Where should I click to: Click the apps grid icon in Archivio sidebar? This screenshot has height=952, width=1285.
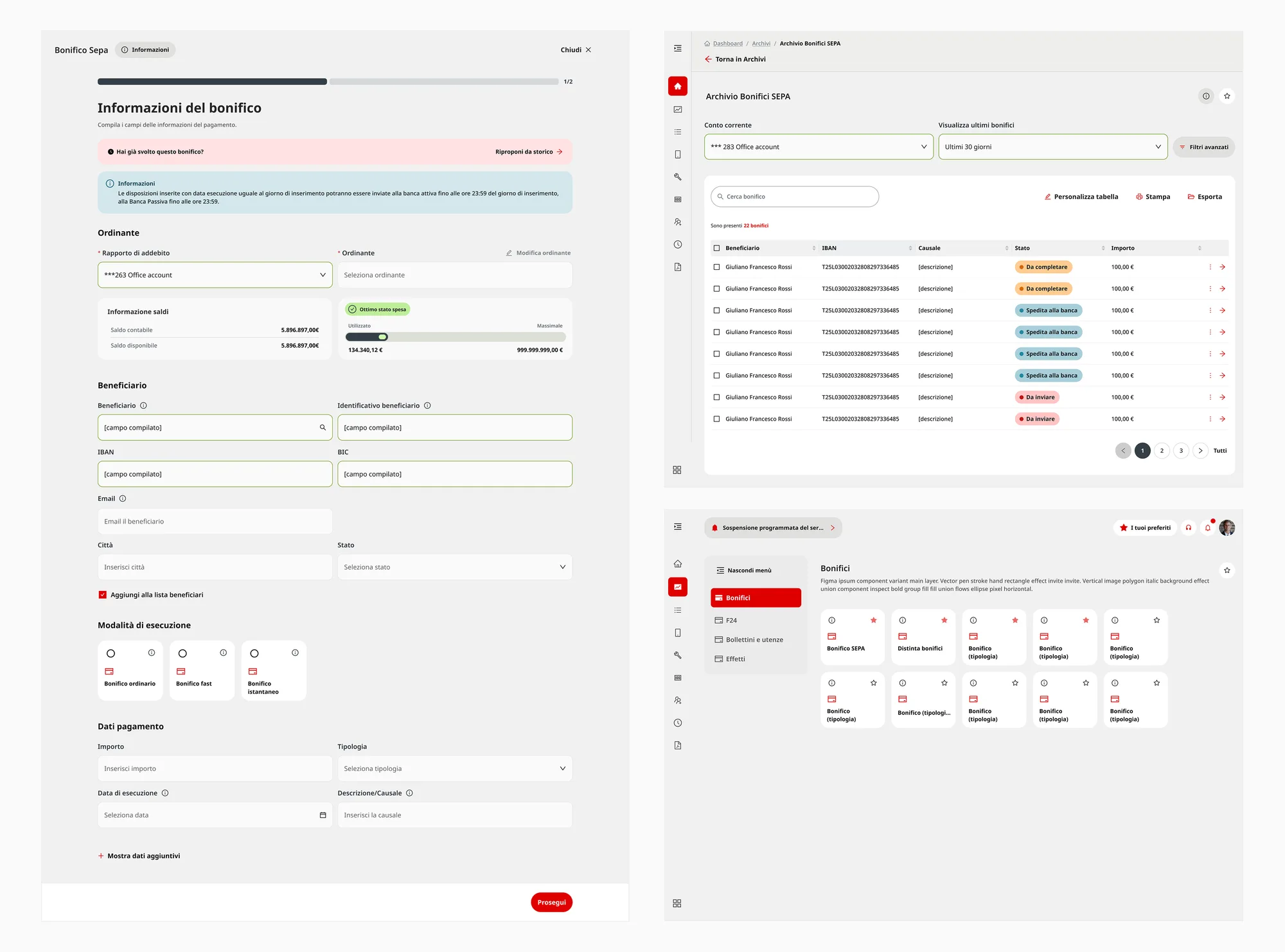(677, 470)
